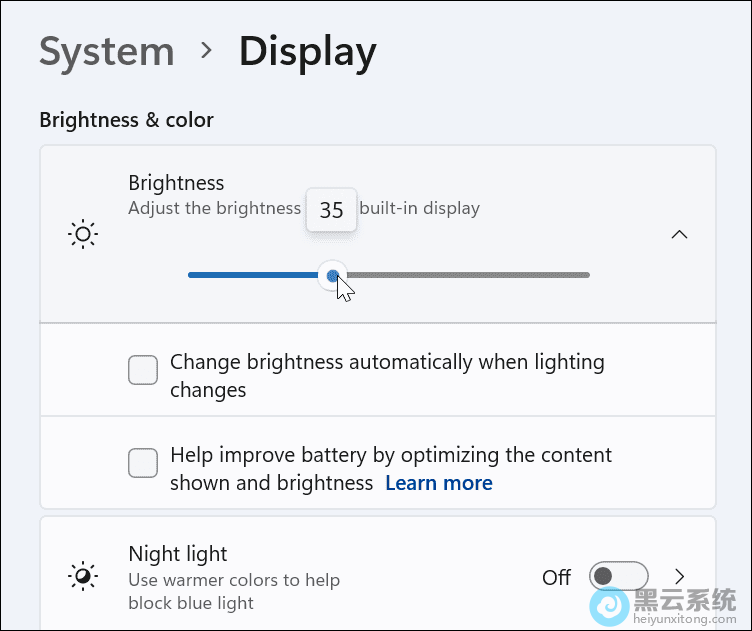Click the brightness slider thumb
The height and width of the screenshot is (631, 752).
333,275
